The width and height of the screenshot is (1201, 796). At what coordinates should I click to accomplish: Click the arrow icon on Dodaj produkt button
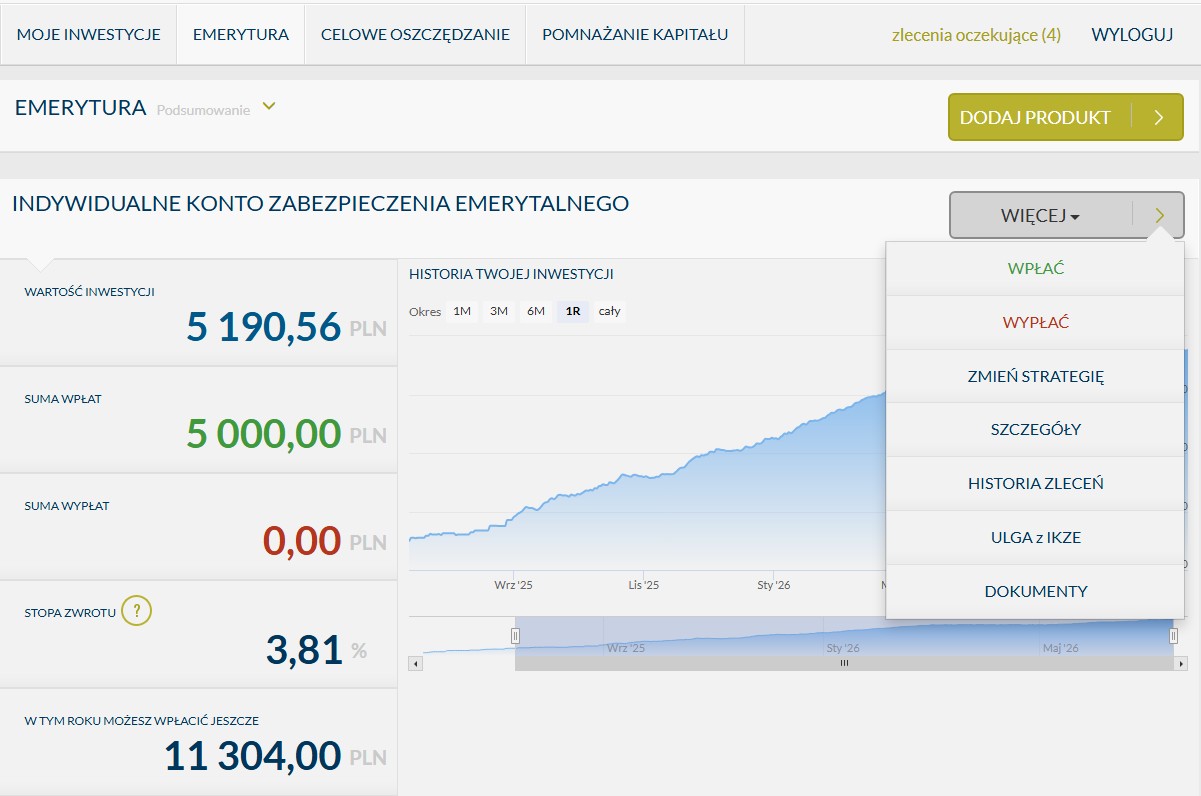(x=1159, y=117)
